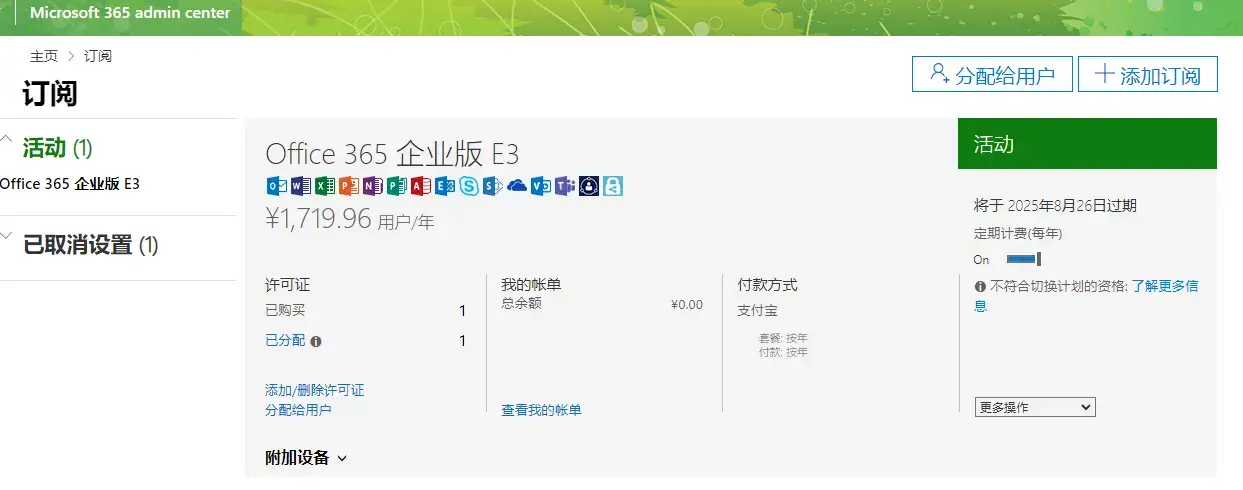Click the green Publisher app icon
Viewport: 1243px width, 490px height.
[397, 186]
